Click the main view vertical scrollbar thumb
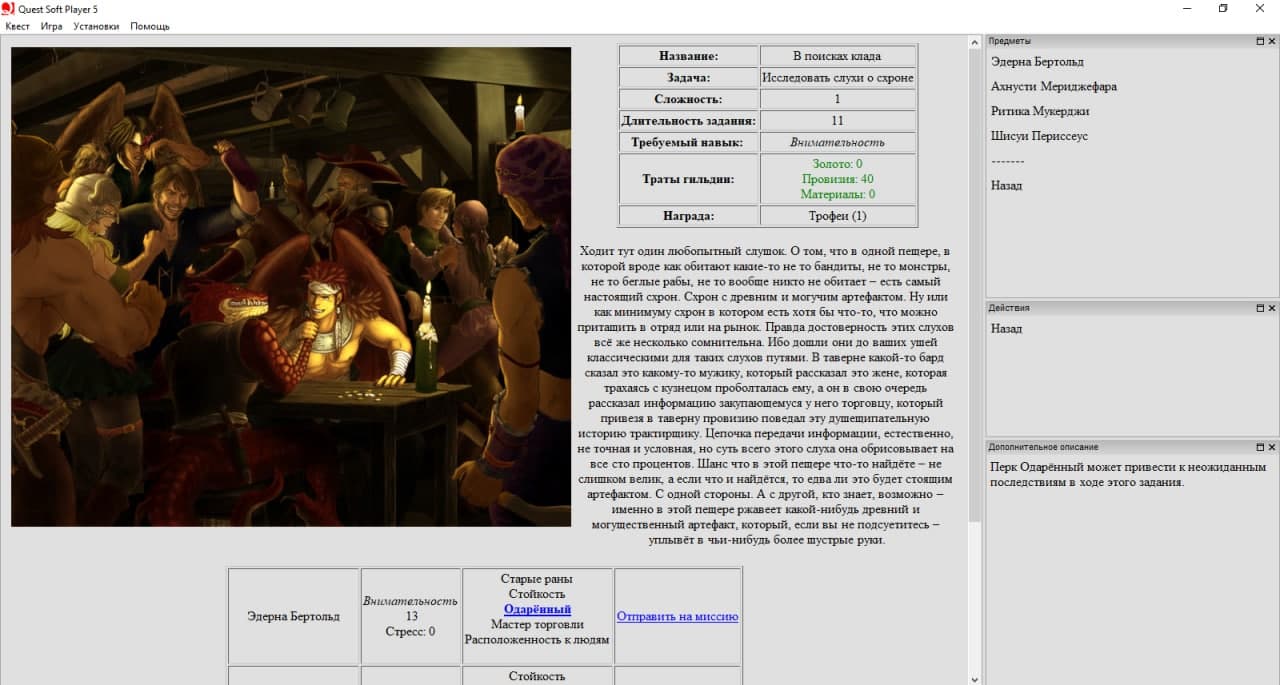Viewport: 1280px width, 685px height. [975, 285]
